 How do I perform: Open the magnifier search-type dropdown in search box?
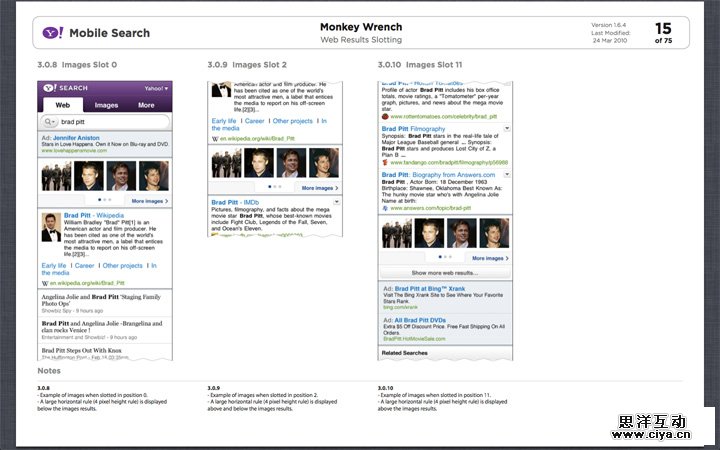point(49,122)
